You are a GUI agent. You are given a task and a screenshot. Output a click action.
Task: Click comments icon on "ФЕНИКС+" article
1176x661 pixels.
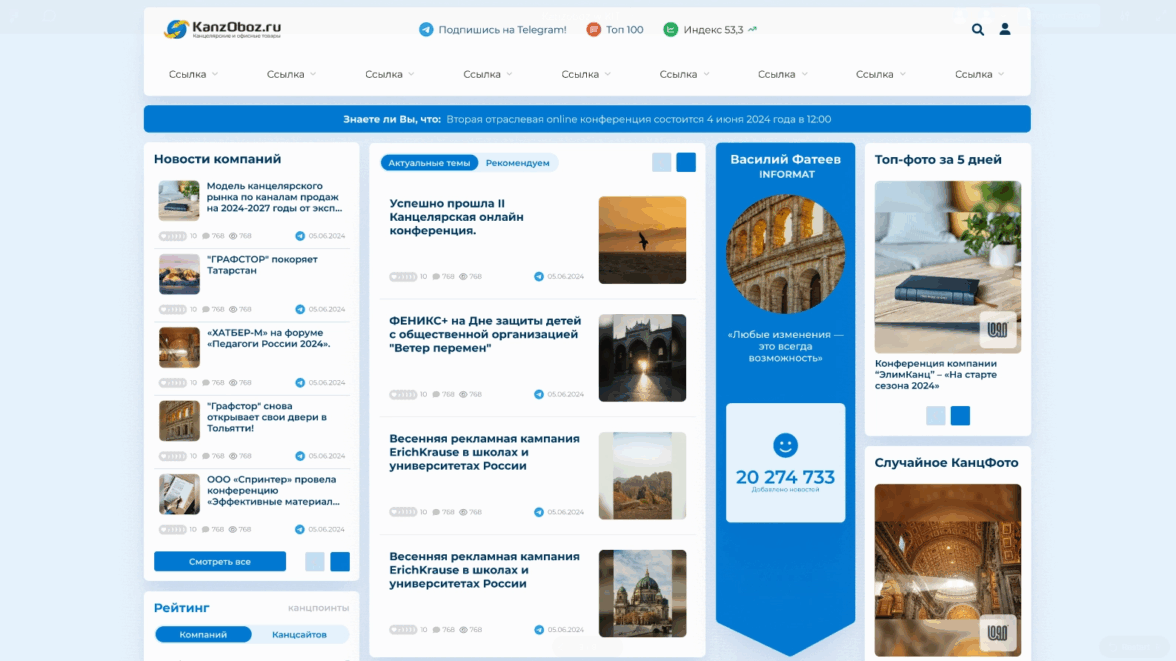(x=436, y=395)
